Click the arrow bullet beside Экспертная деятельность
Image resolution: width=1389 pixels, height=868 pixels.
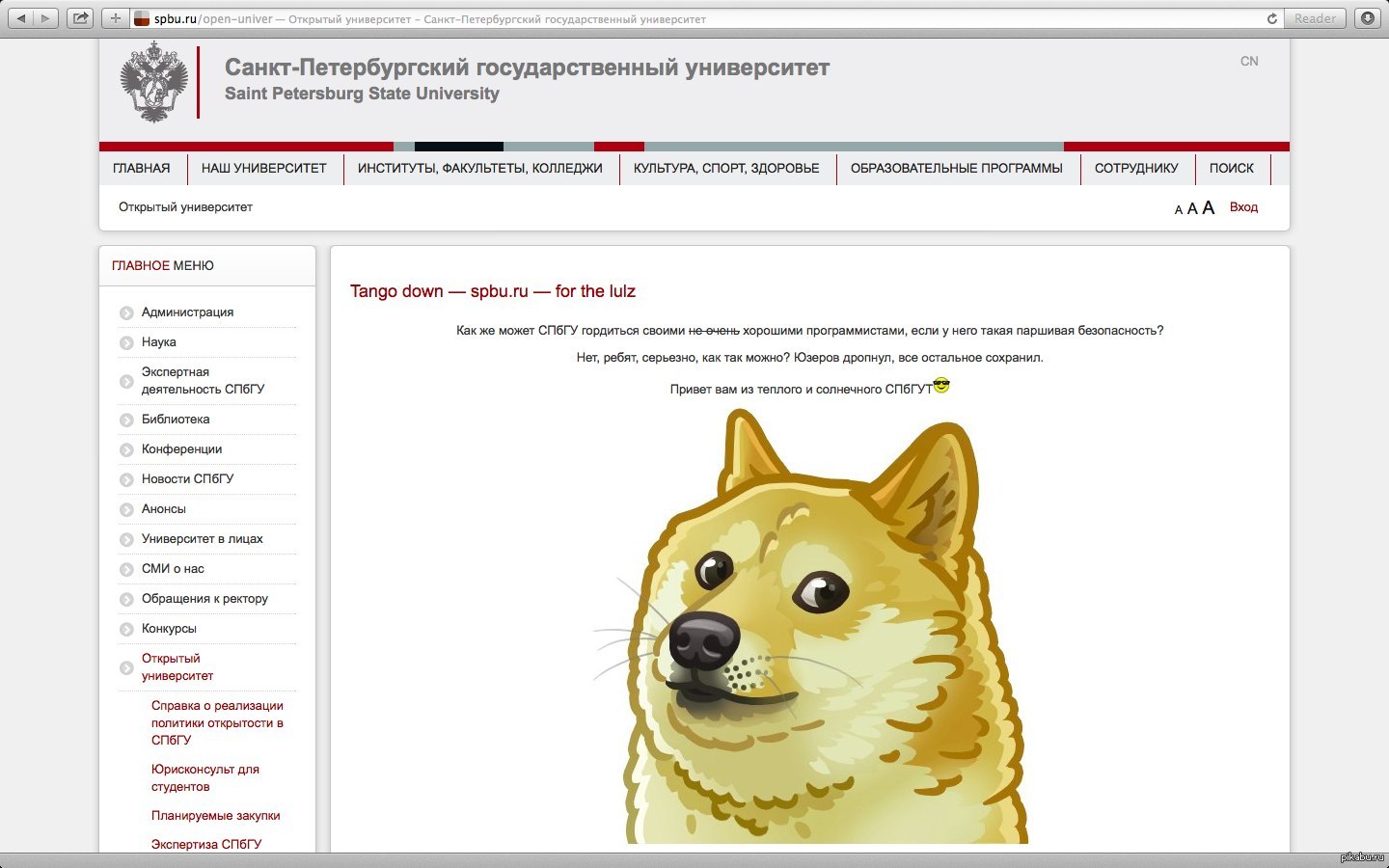pos(126,381)
